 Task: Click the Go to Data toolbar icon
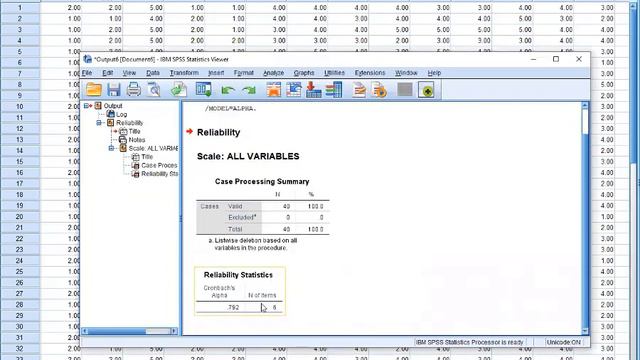coord(273,89)
